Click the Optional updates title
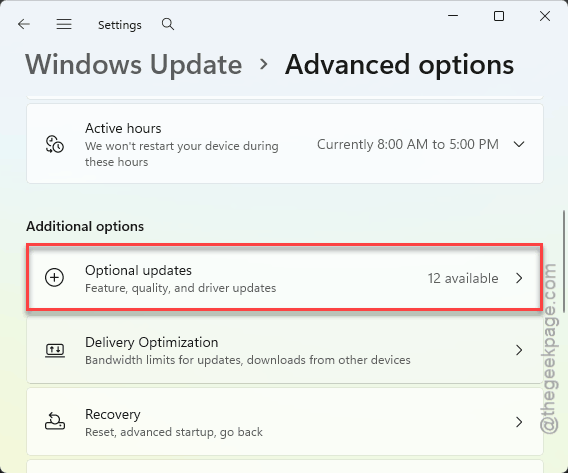This screenshot has height=473, width=568. point(138,271)
